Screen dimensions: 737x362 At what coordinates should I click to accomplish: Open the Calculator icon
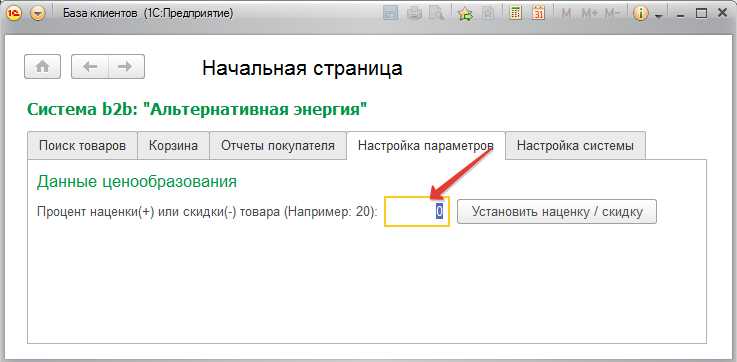coord(516,14)
